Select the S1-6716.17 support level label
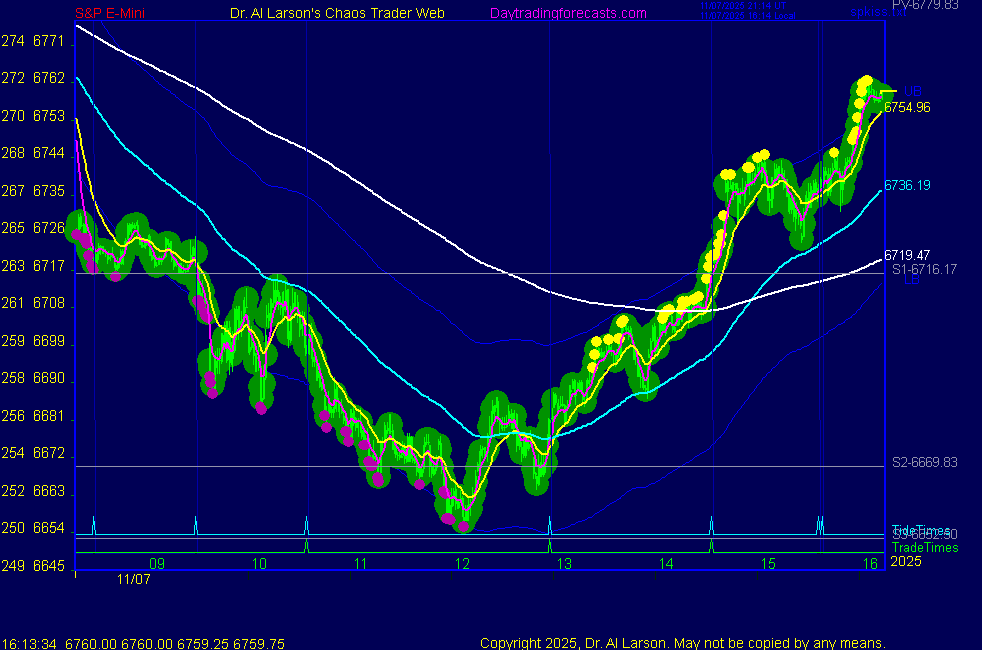982x650 pixels. tap(925, 270)
